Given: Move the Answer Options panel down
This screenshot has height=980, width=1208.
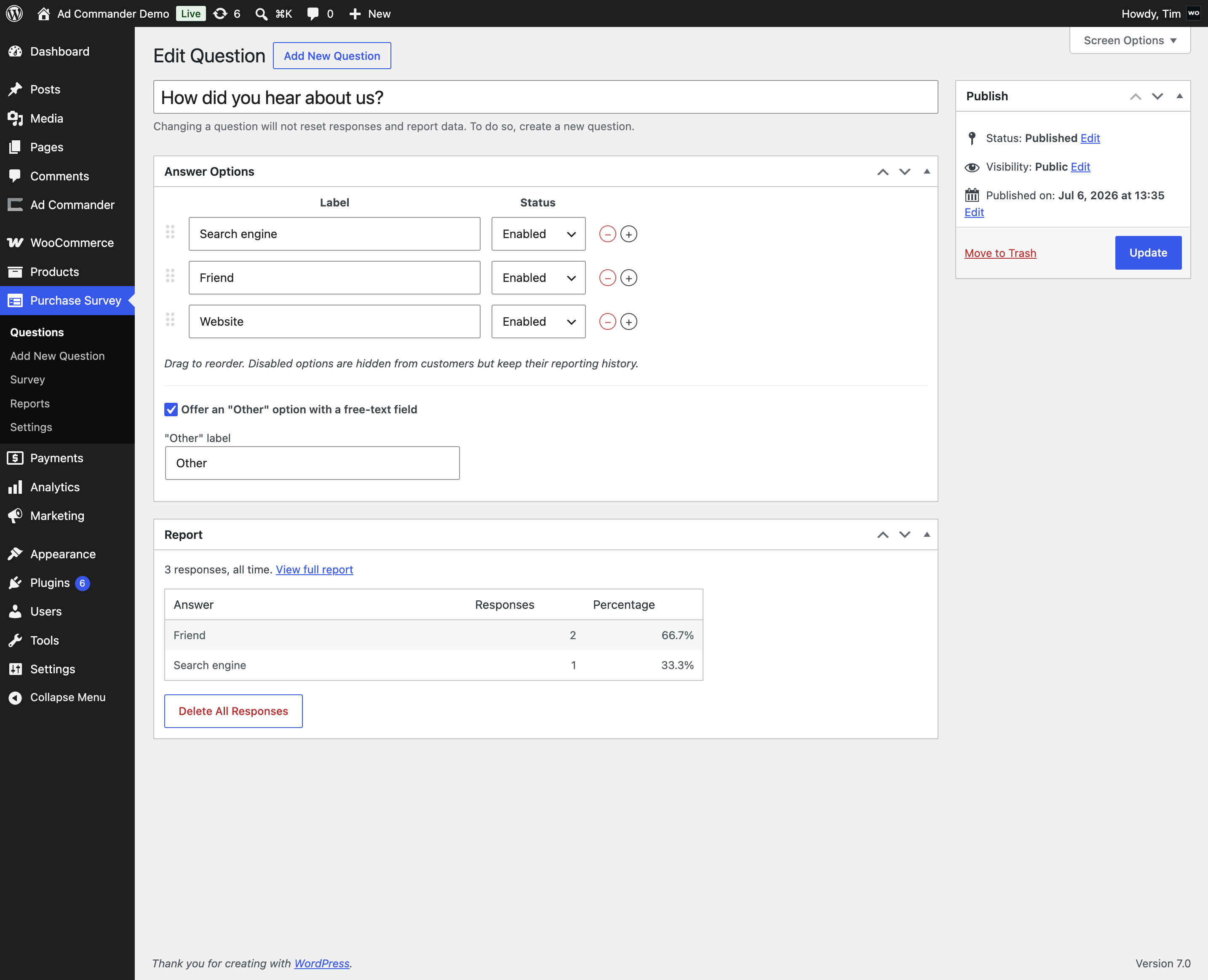Looking at the screenshot, I should [x=904, y=171].
